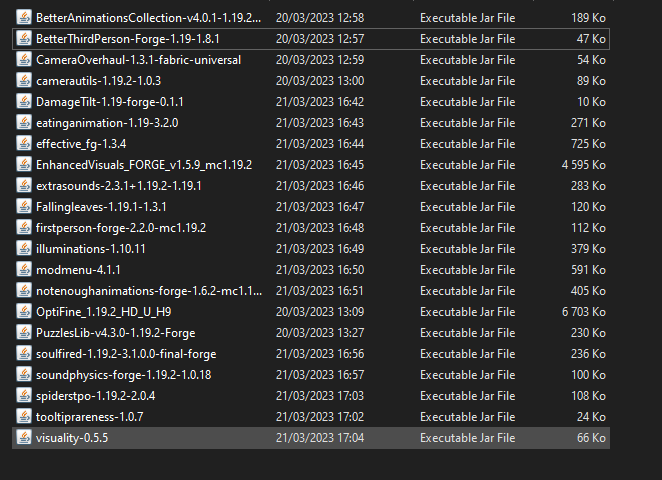Select file illuminations-1.10.11

click(x=91, y=249)
